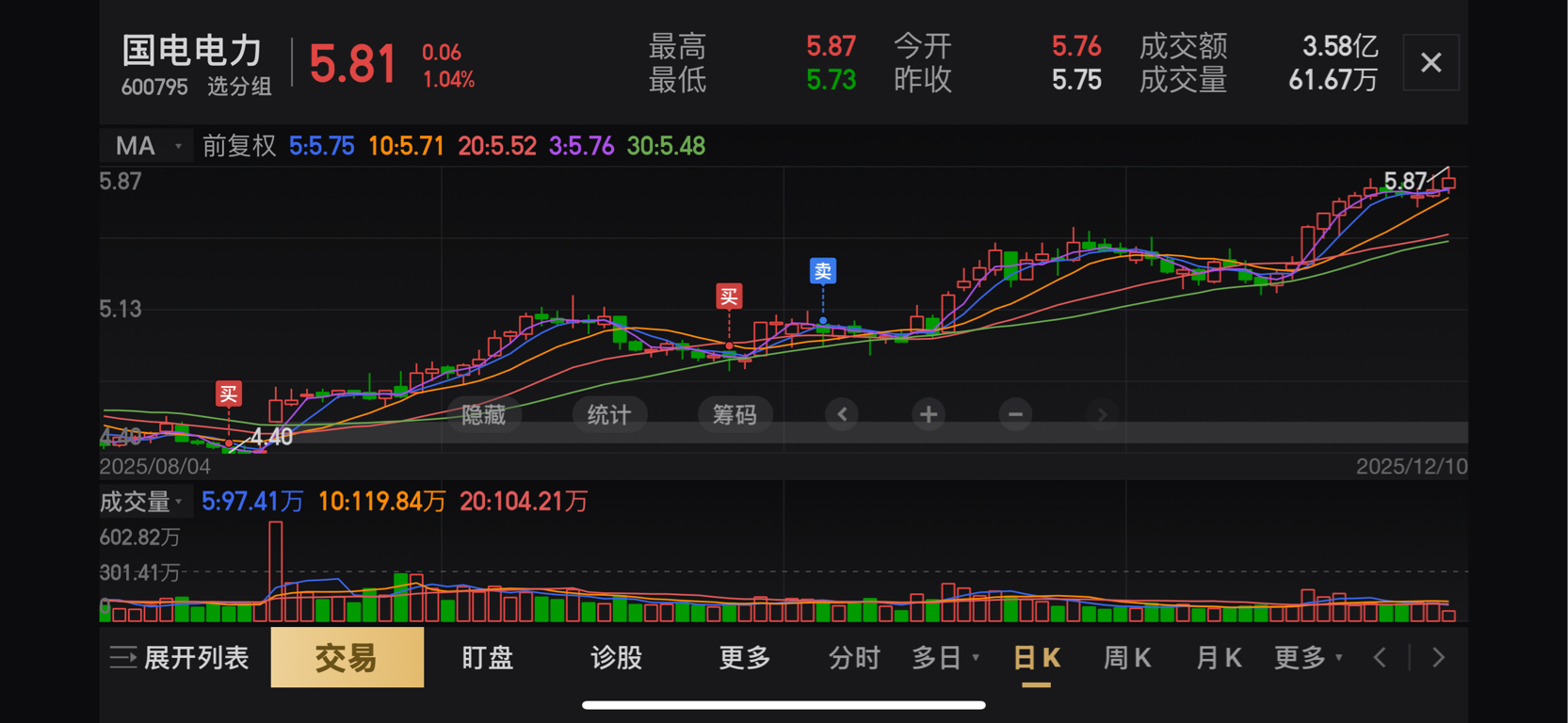Viewport: 1568px width, 723px height.
Task: Open the 前复权 adjustment setting
Action: click(x=239, y=146)
